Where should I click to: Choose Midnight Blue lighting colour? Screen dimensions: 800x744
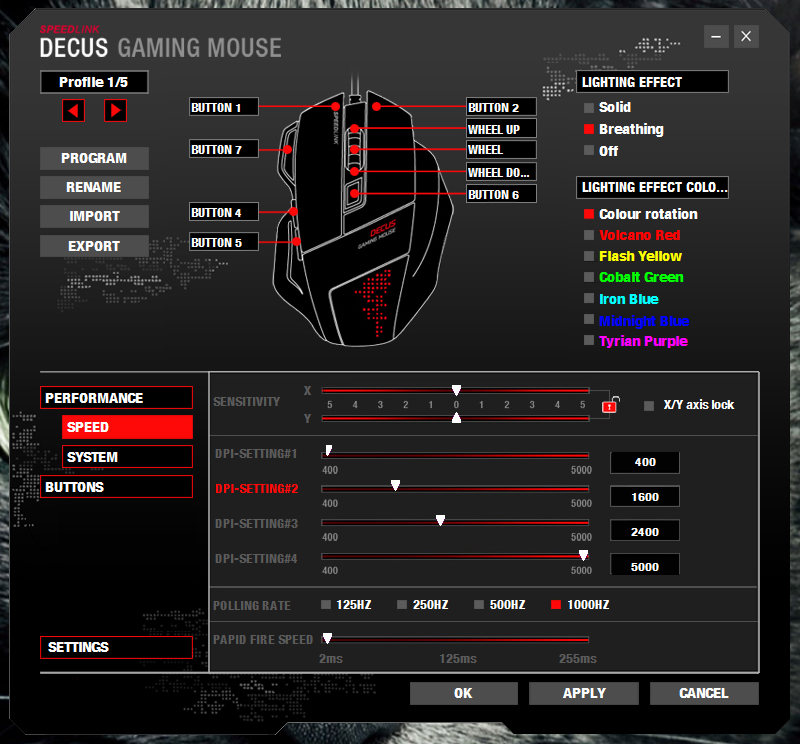coord(589,320)
